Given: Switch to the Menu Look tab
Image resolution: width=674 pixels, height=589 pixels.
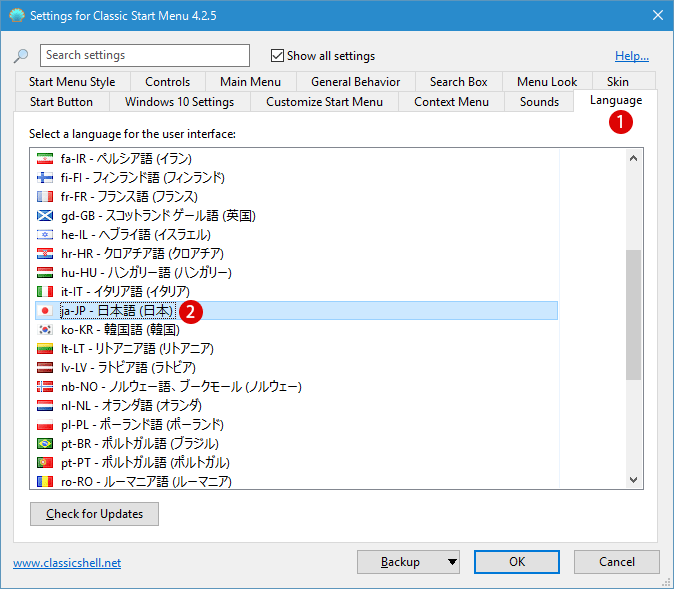Looking at the screenshot, I should tap(547, 82).
